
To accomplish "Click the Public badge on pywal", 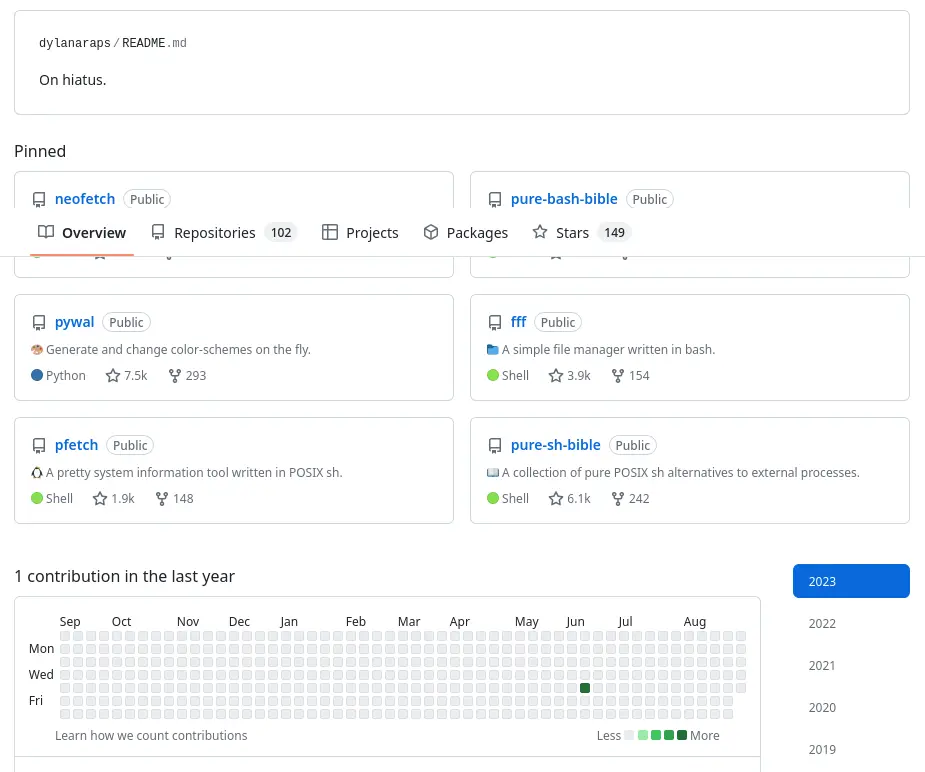I will 126,323.
